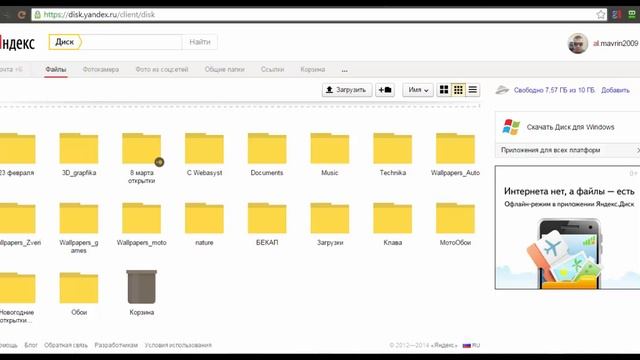Switch to large tiles view
The image size is (640, 360).
tap(444, 90)
